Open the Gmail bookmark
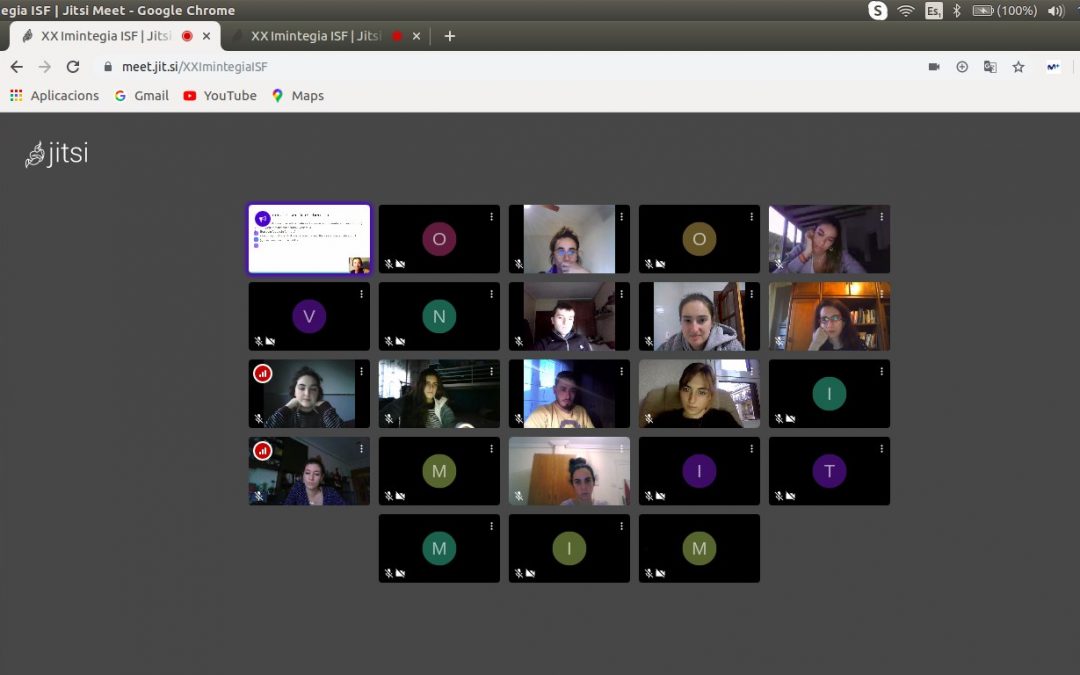Image resolution: width=1080 pixels, height=675 pixels. coord(141,96)
